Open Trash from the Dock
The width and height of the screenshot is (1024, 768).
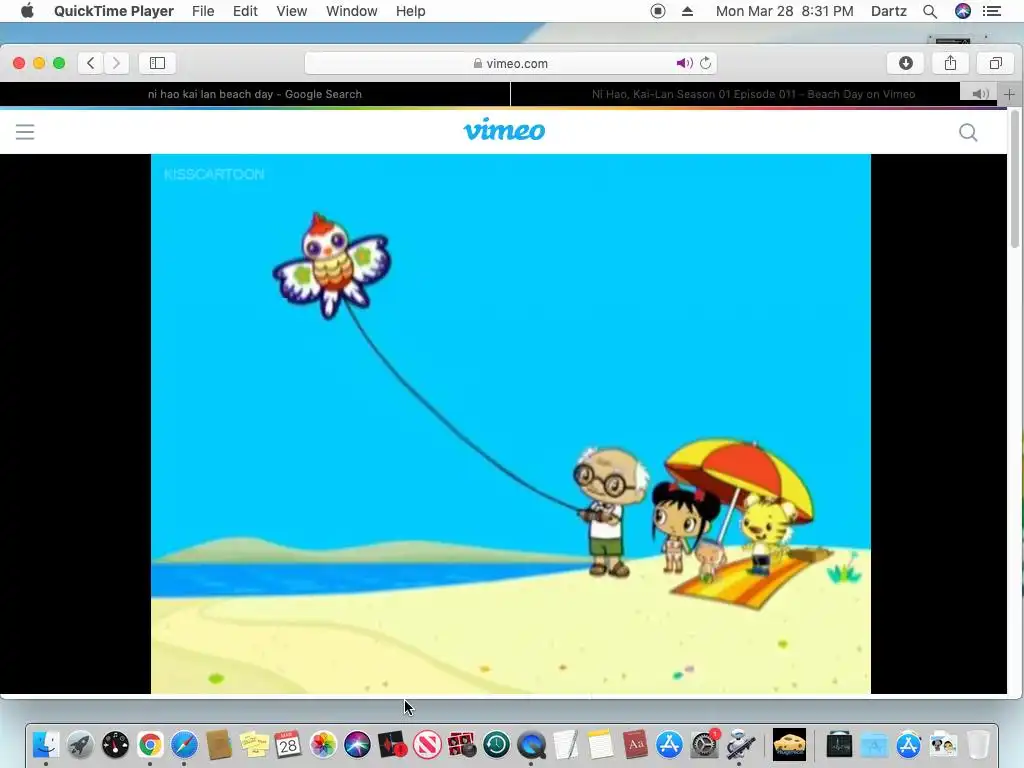coord(978,744)
